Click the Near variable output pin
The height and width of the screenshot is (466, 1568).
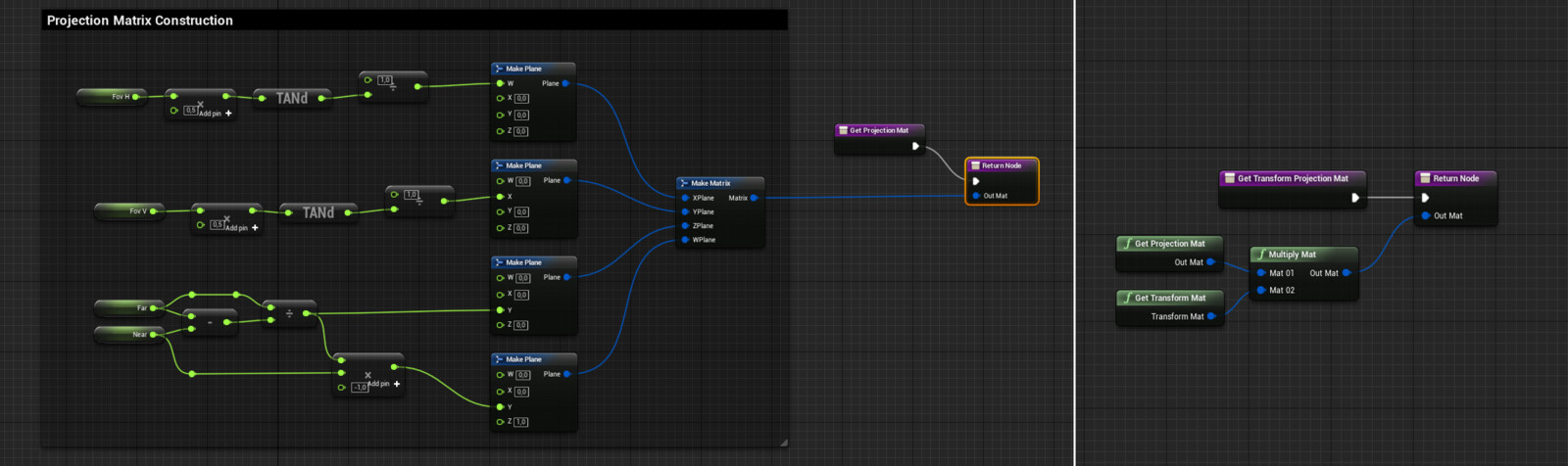pyautogui.click(x=154, y=335)
